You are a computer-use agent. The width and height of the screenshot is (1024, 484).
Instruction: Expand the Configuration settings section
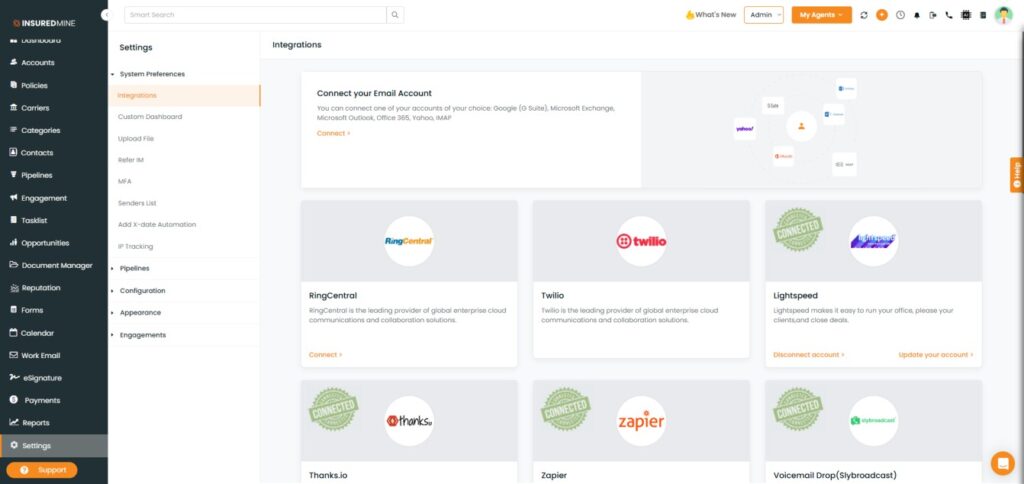pos(142,290)
